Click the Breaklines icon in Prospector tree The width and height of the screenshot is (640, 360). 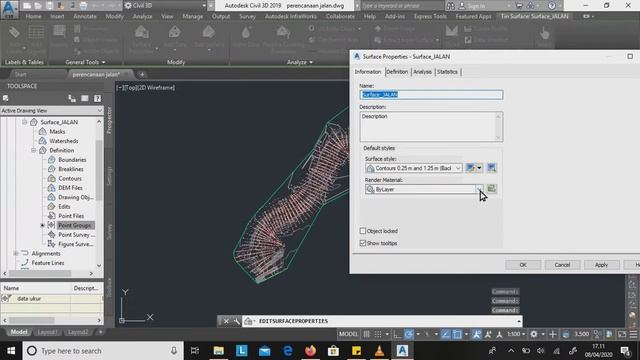click(51, 169)
